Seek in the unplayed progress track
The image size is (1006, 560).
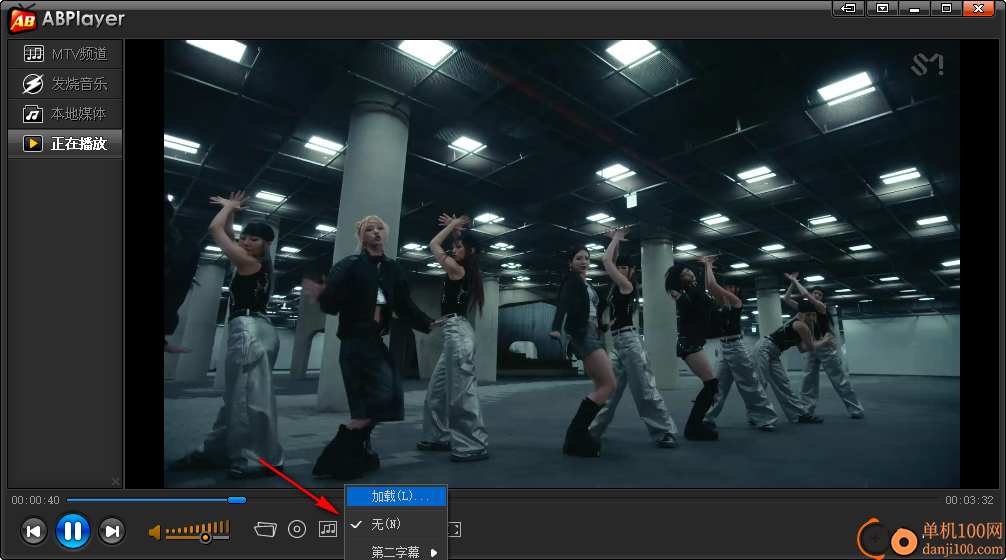(x=593, y=500)
